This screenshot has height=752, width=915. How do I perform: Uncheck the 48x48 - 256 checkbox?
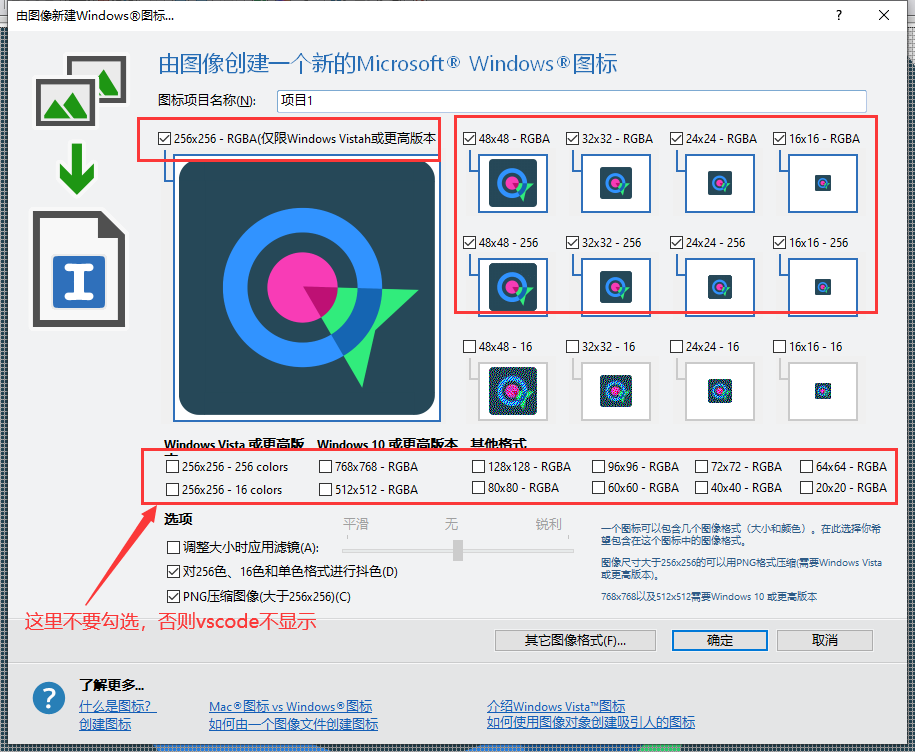click(469, 243)
